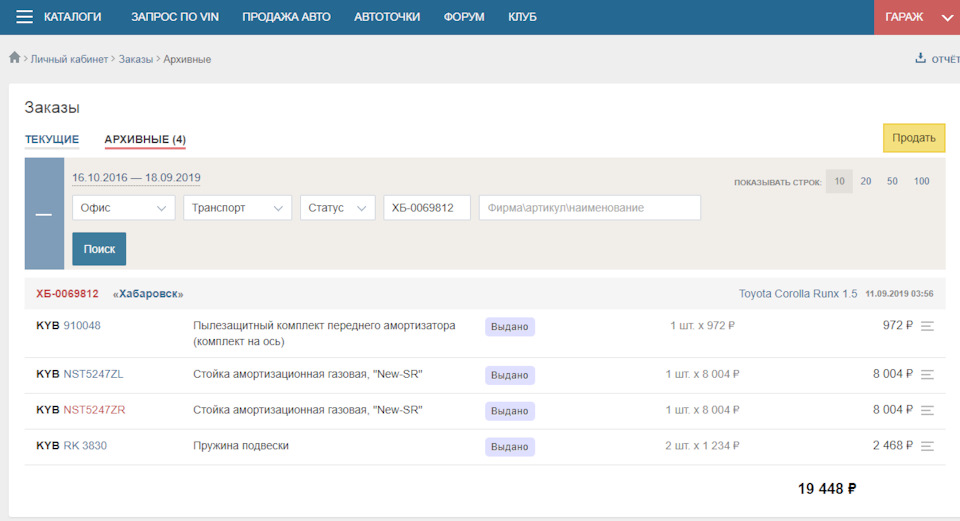Click Выдано status badge for NST5247ZL
Screen dimensions: 960x521
pos(509,375)
